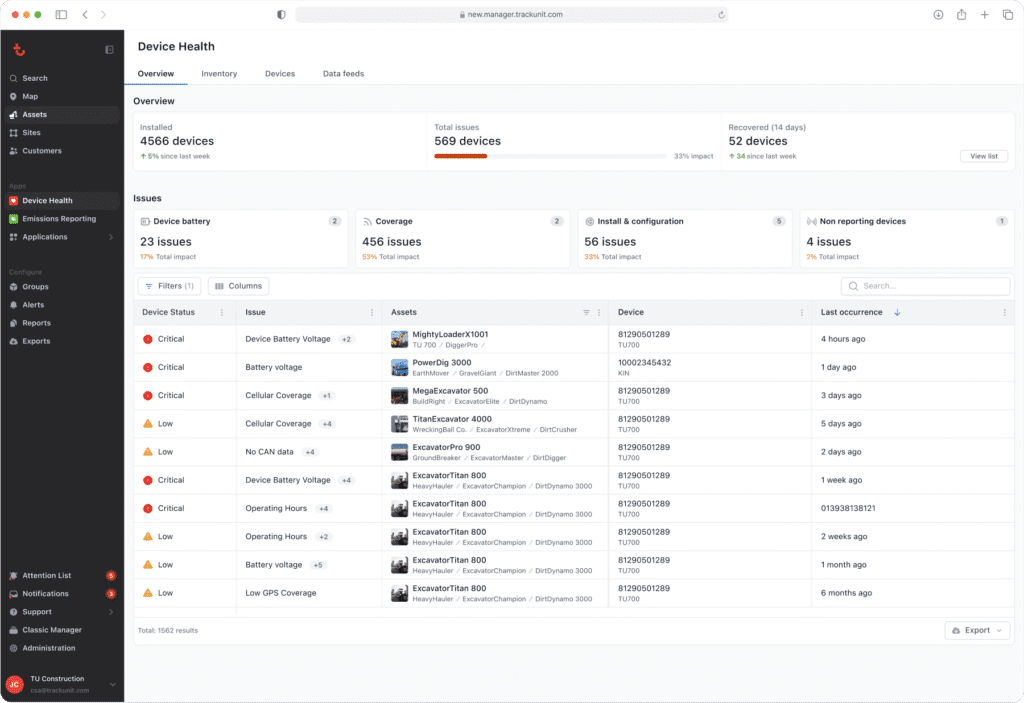Reload the page in address bar
Image resolution: width=1024 pixels, height=703 pixels.
[x=721, y=14]
